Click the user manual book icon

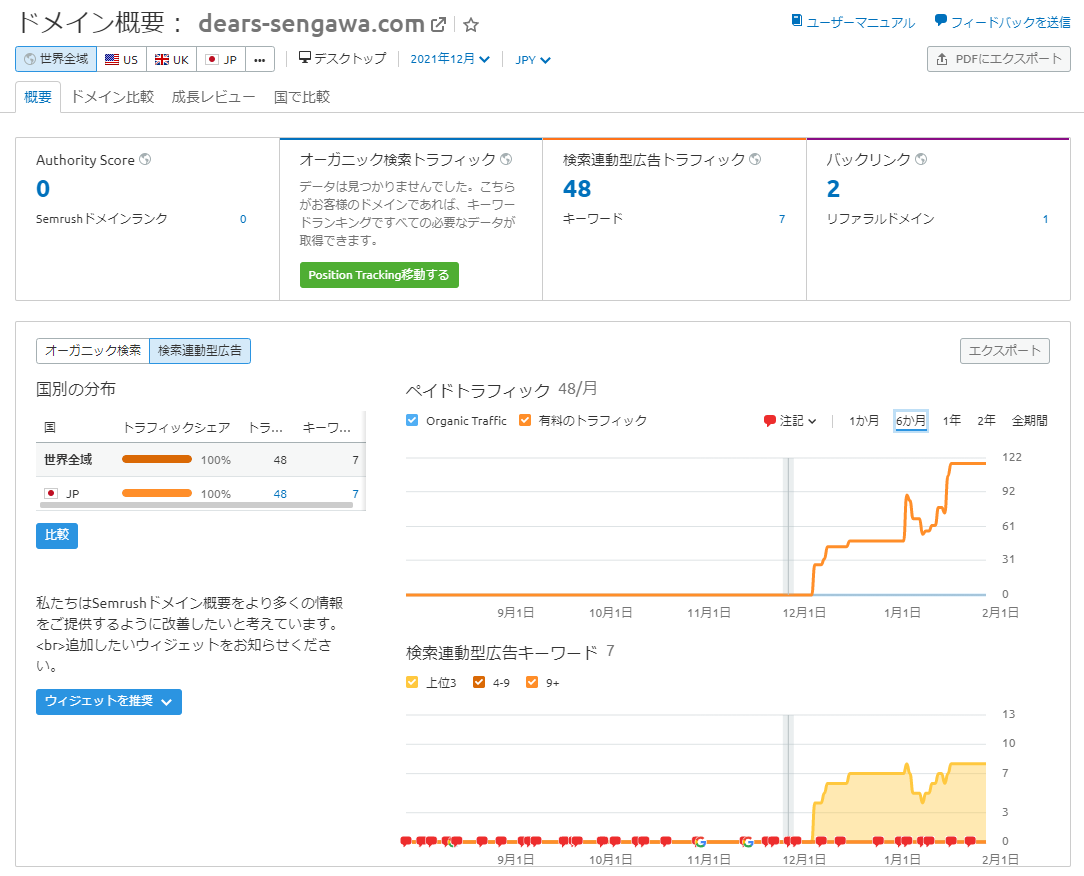(x=796, y=21)
